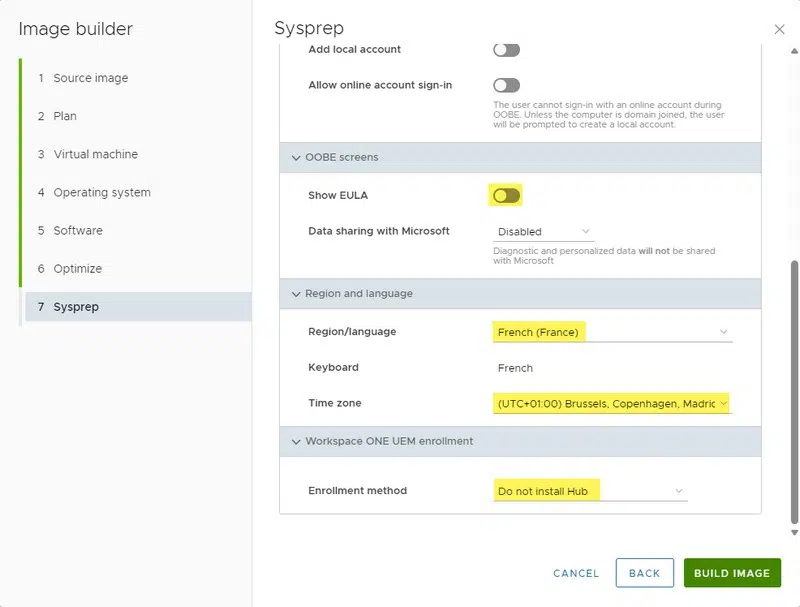This screenshot has width=800, height=607.
Task: Click the BUILD IMAGE button
Action: pos(732,573)
